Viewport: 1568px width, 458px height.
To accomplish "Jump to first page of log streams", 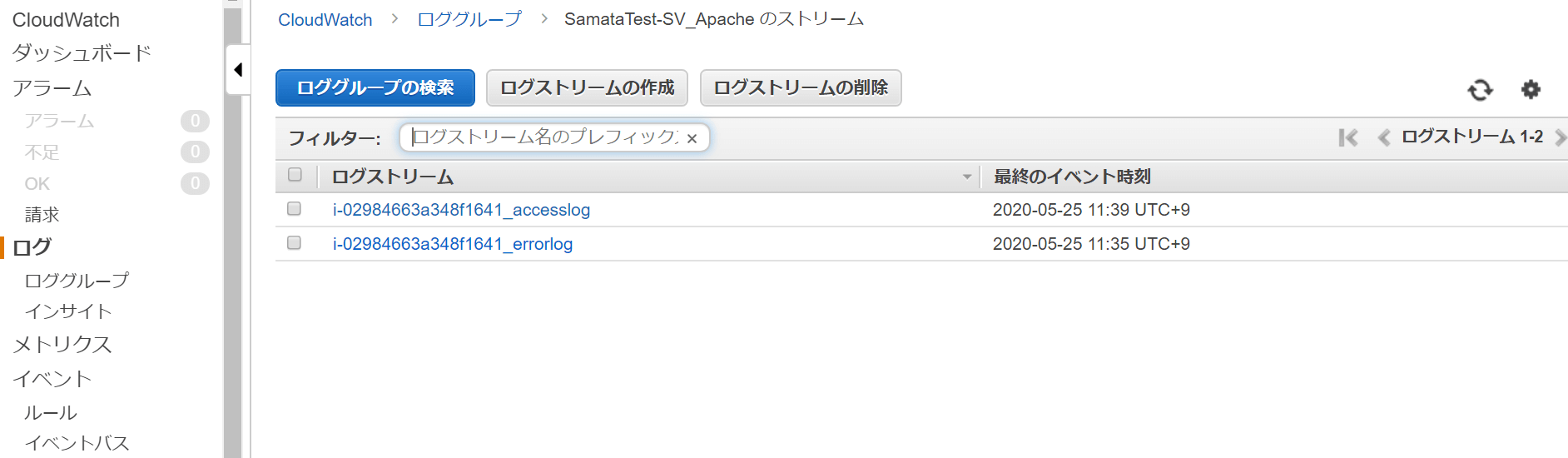I will point(1348,137).
